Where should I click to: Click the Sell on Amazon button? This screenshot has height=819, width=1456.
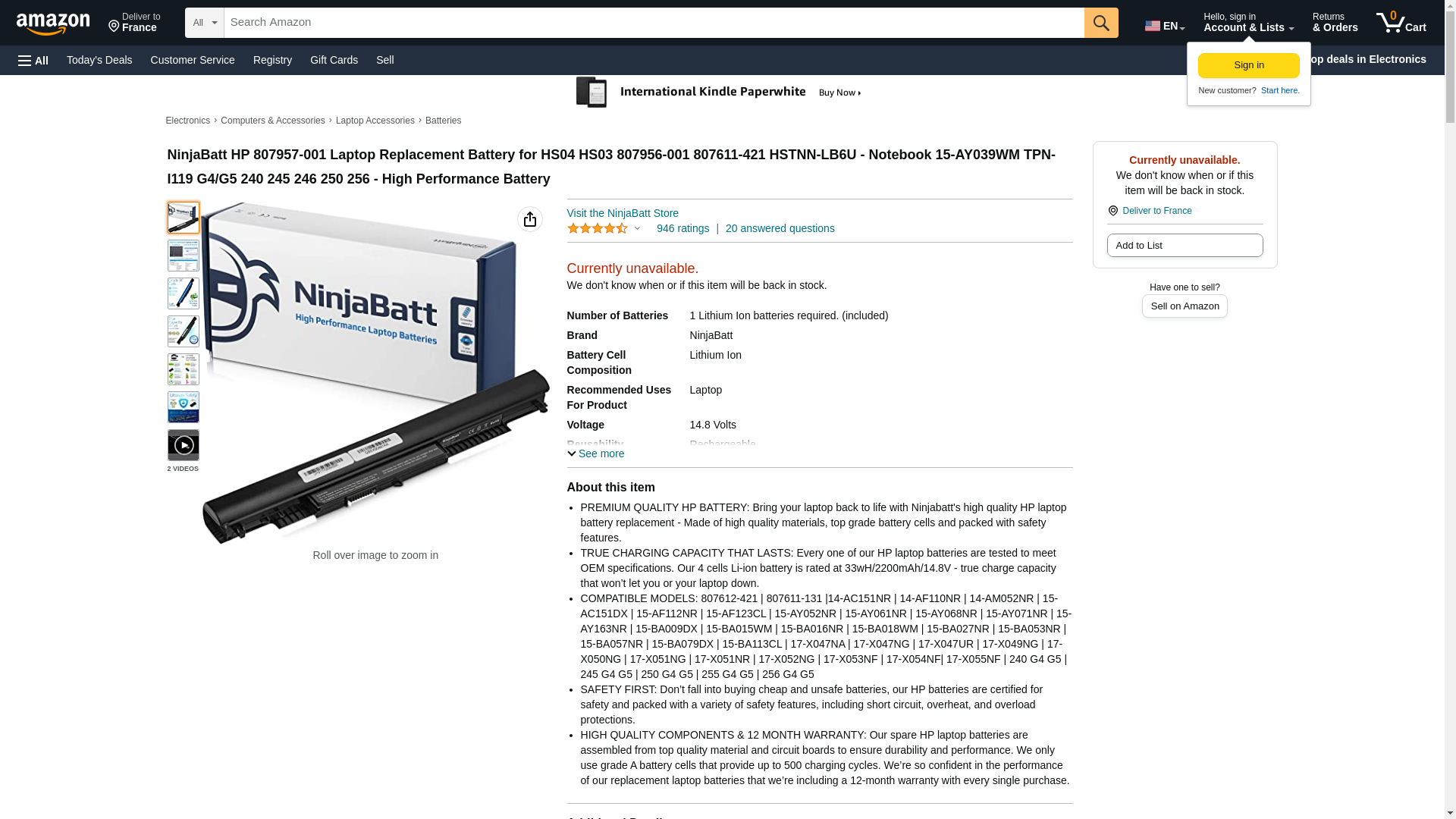(1185, 306)
